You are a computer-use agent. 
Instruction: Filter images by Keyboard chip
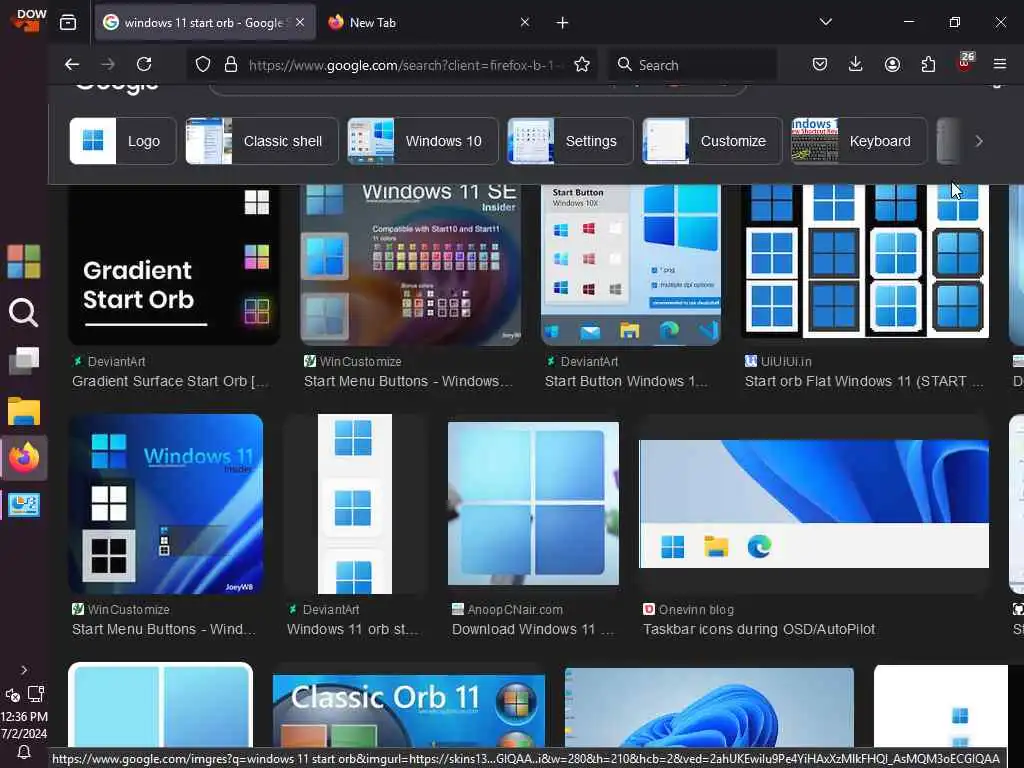click(859, 141)
